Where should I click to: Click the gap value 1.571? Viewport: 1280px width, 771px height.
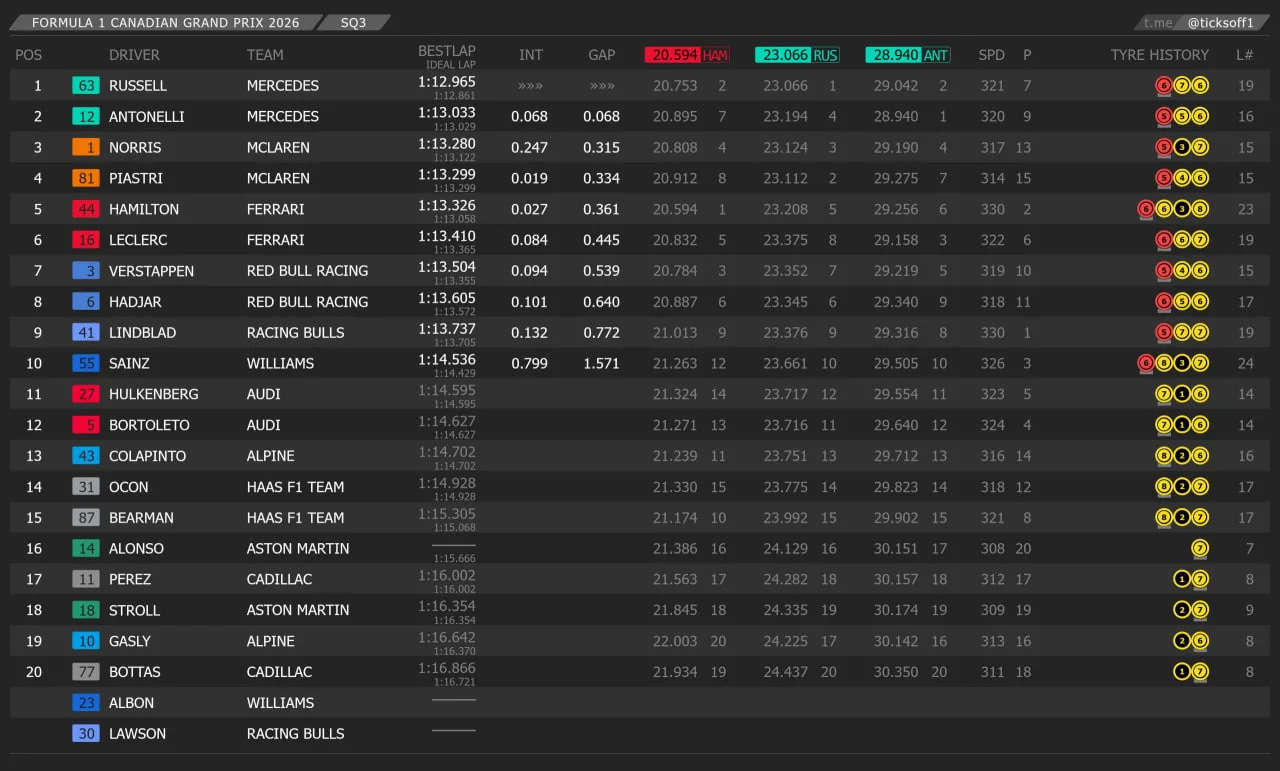[x=602, y=364]
